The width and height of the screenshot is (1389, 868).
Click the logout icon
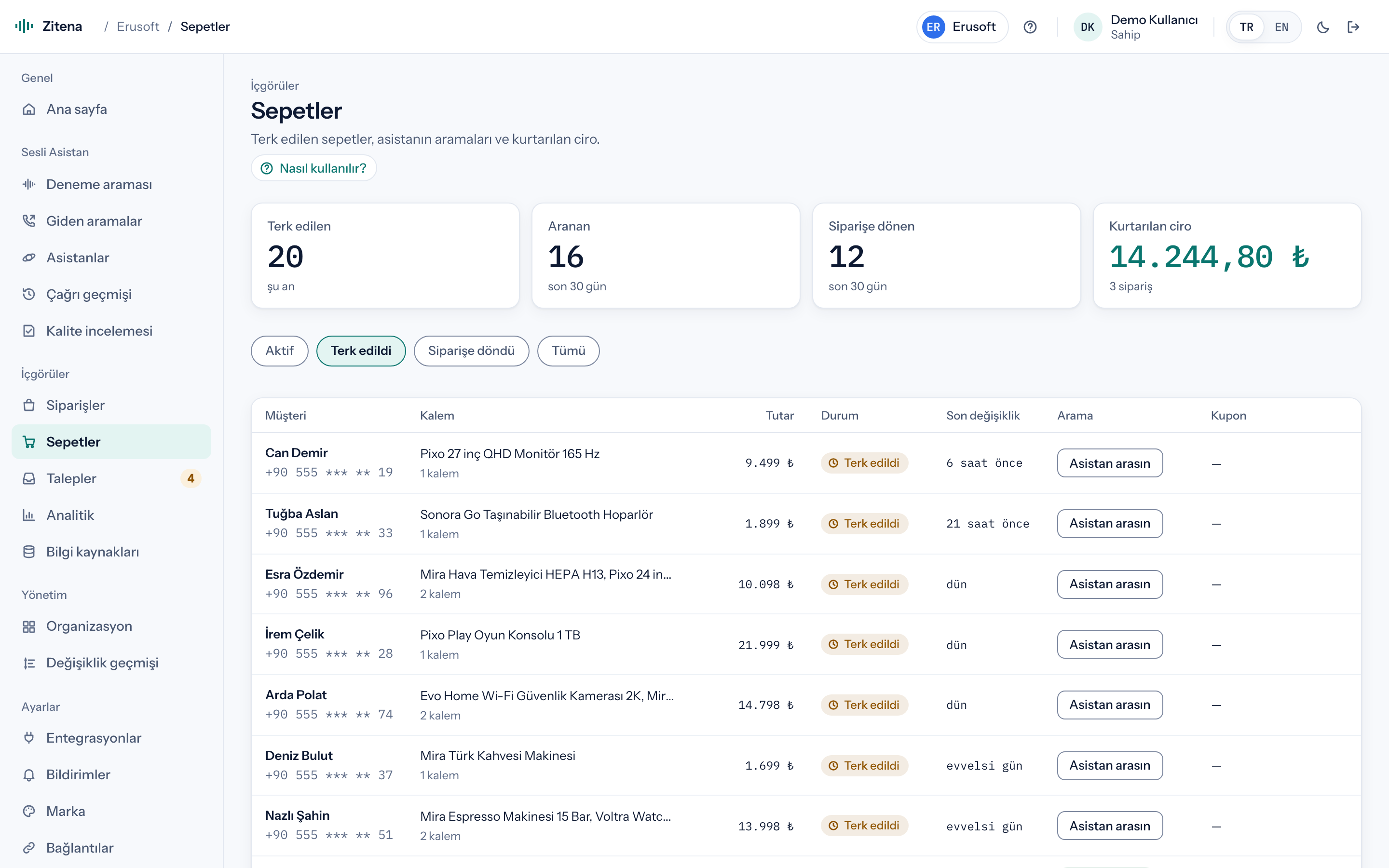1353,27
